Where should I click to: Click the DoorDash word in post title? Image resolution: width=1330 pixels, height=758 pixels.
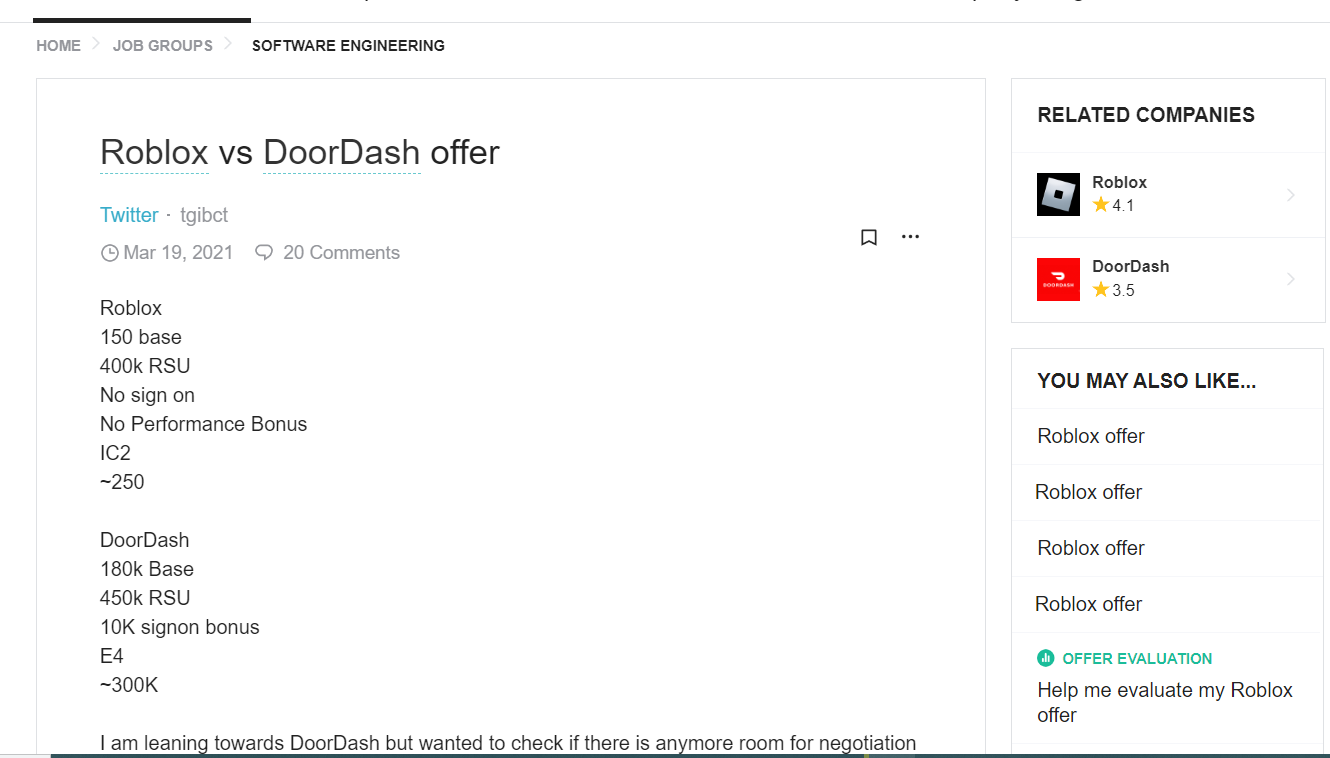click(x=341, y=153)
